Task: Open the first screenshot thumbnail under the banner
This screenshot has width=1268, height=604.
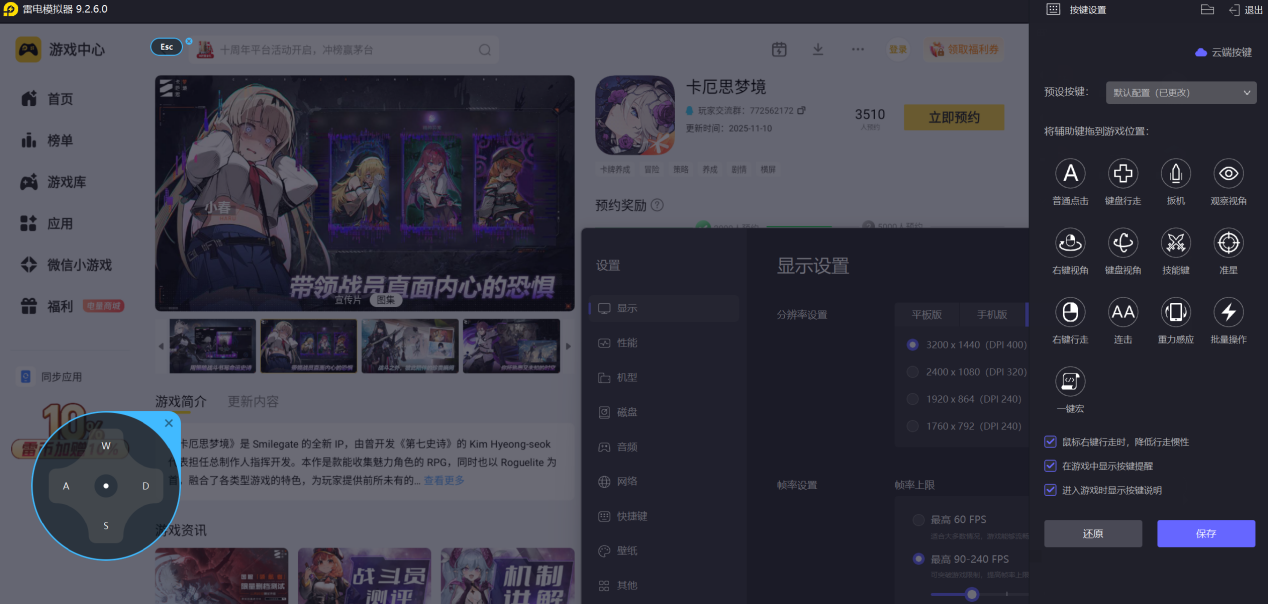Action: click(x=212, y=346)
